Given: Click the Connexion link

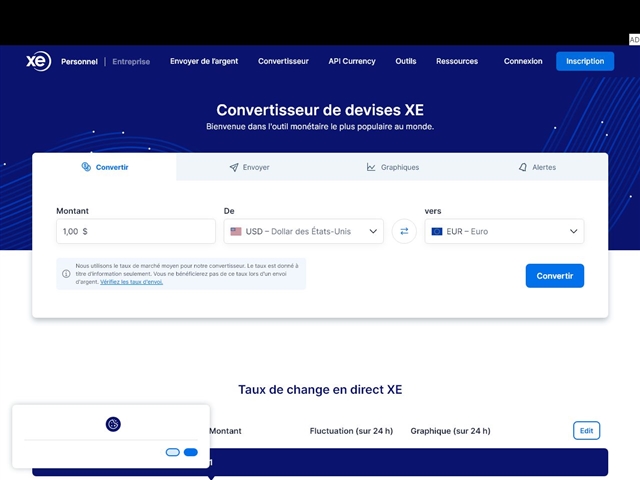Looking at the screenshot, I should click(523, 61).
